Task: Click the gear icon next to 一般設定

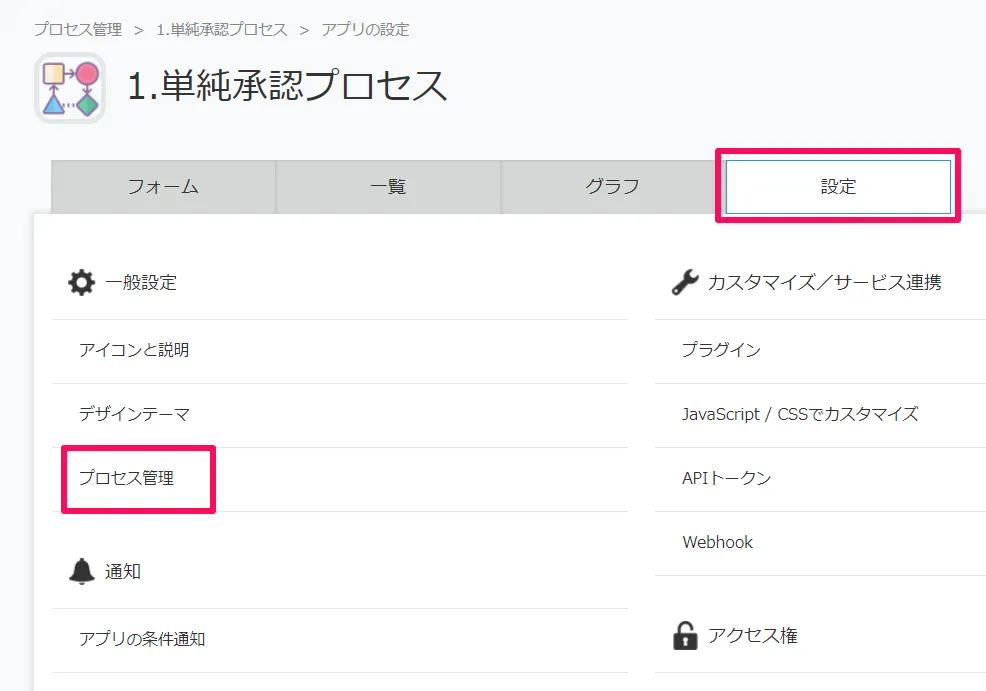Action: tap(82, 283)
